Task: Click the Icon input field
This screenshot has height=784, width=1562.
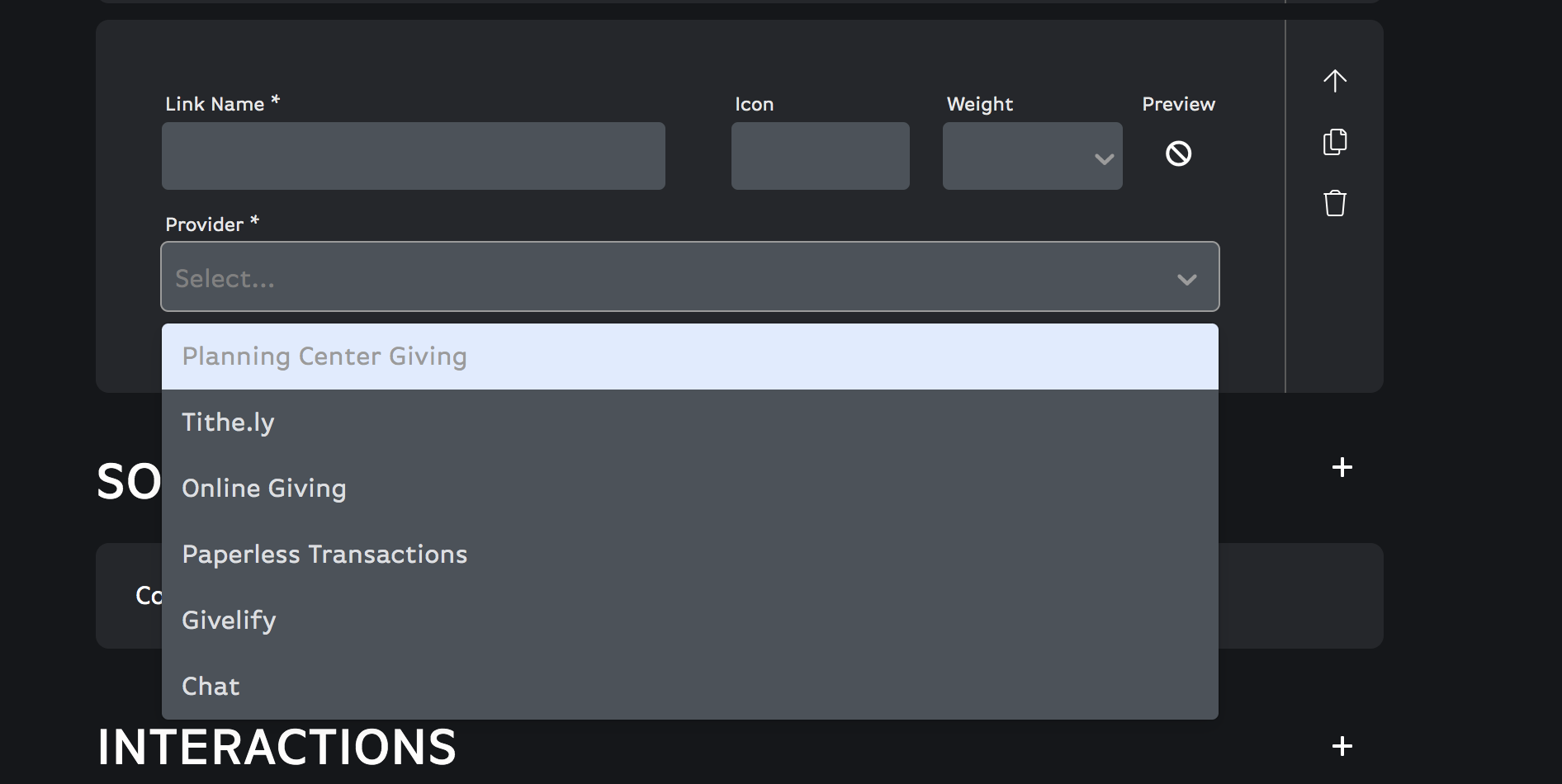Action: (x=821, y=156)
